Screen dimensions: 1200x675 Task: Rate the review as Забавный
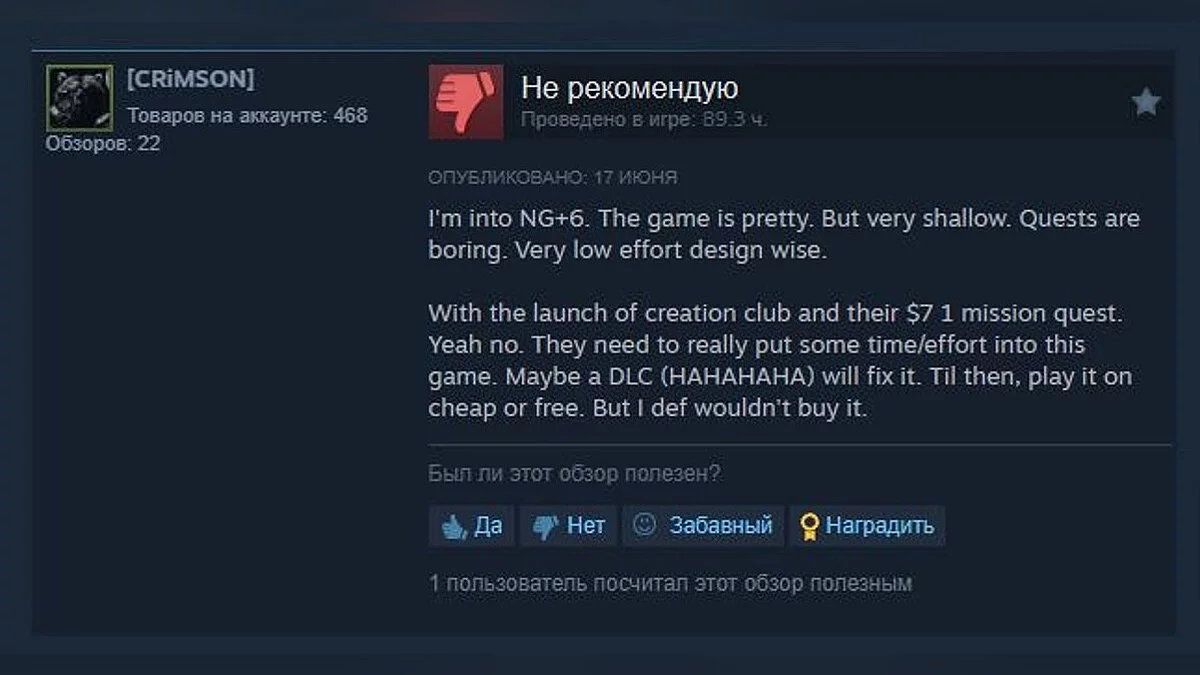tap(703, 526)
